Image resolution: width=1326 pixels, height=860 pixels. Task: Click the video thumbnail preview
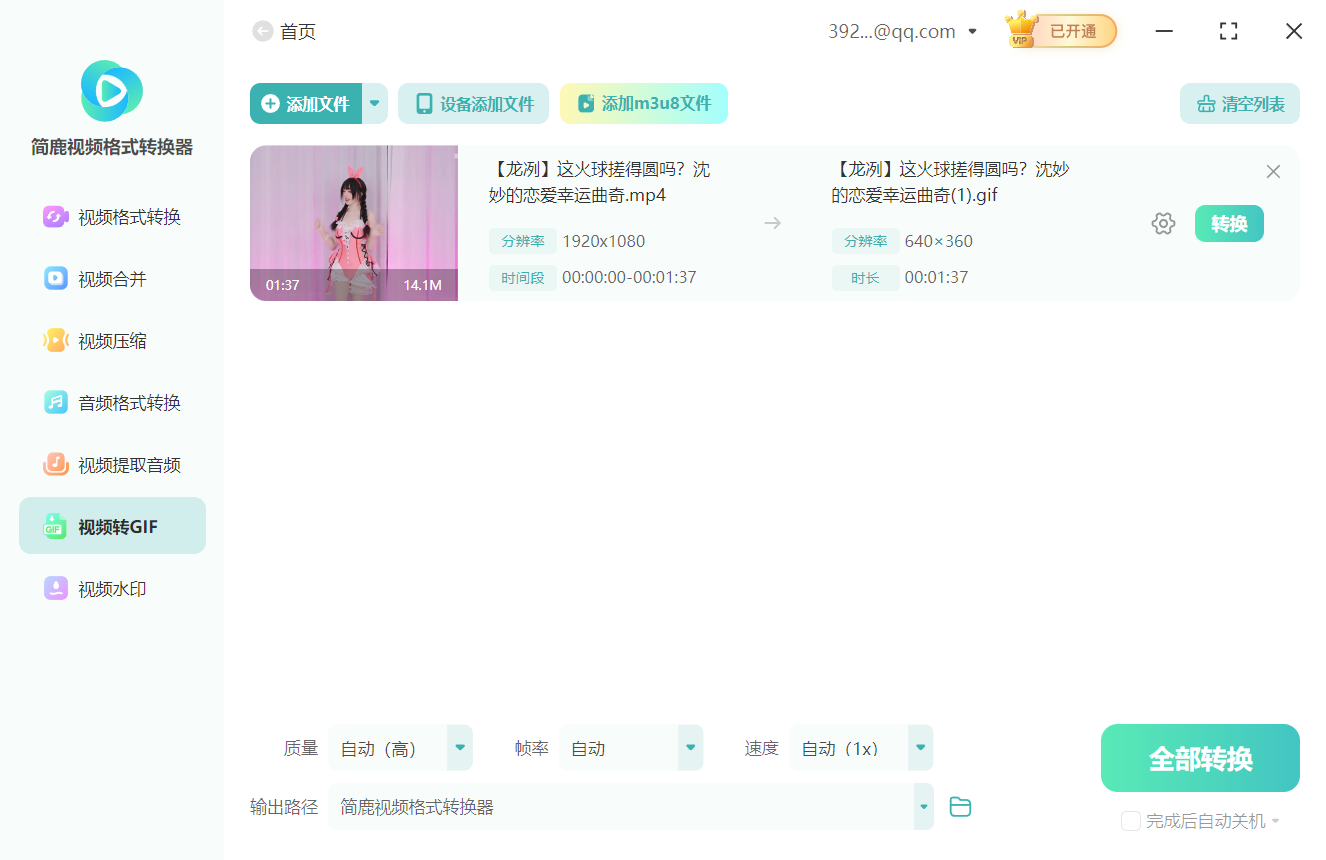[x=354, y=223]
